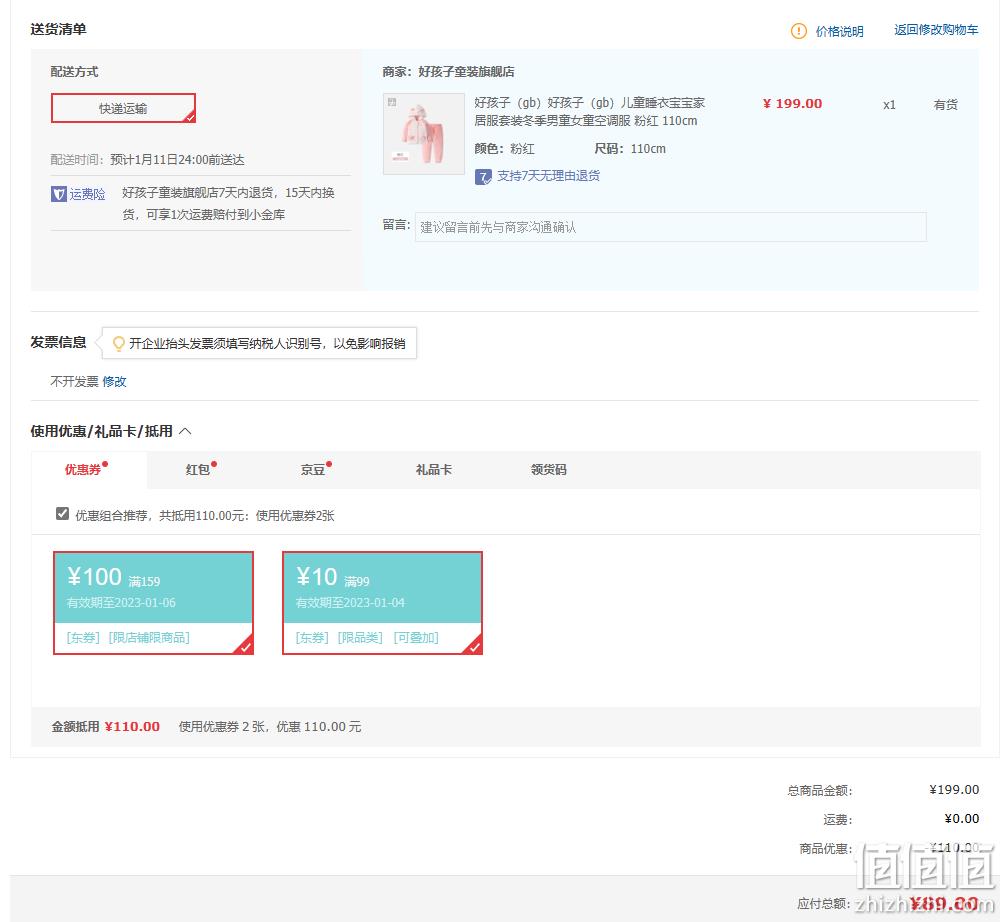Screen dimensions: 1004x922
Task: Collapse the 使用优惠/礼品卡/抵用 section
Action: pyautogui.click(x=185, y=432)
